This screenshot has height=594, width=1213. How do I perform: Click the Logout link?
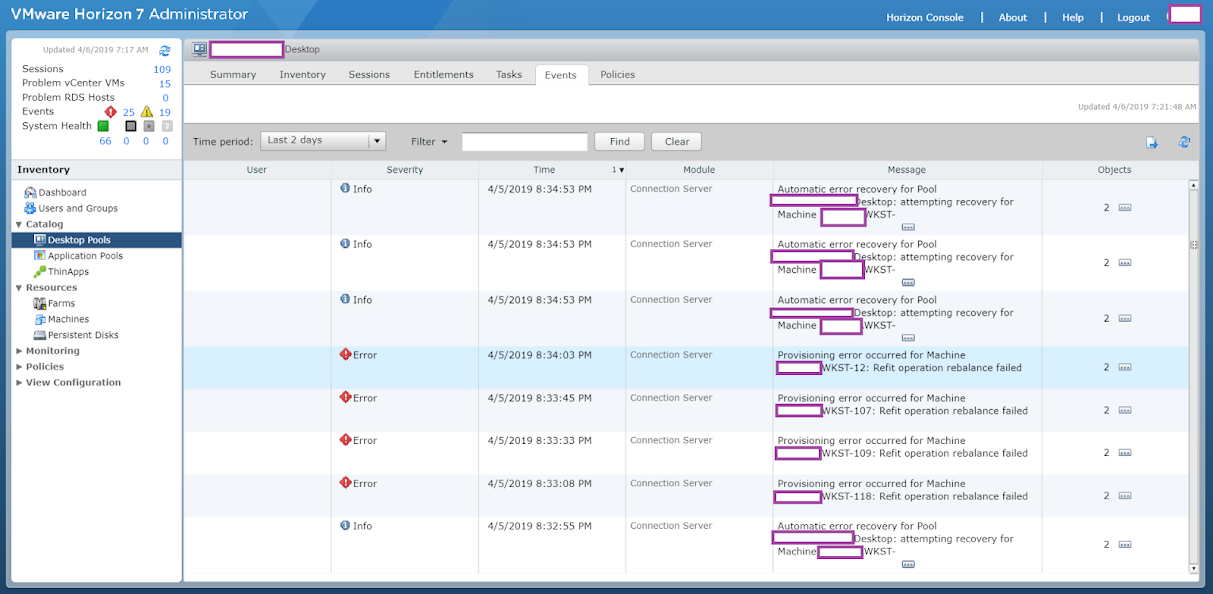coord(1134,17)
